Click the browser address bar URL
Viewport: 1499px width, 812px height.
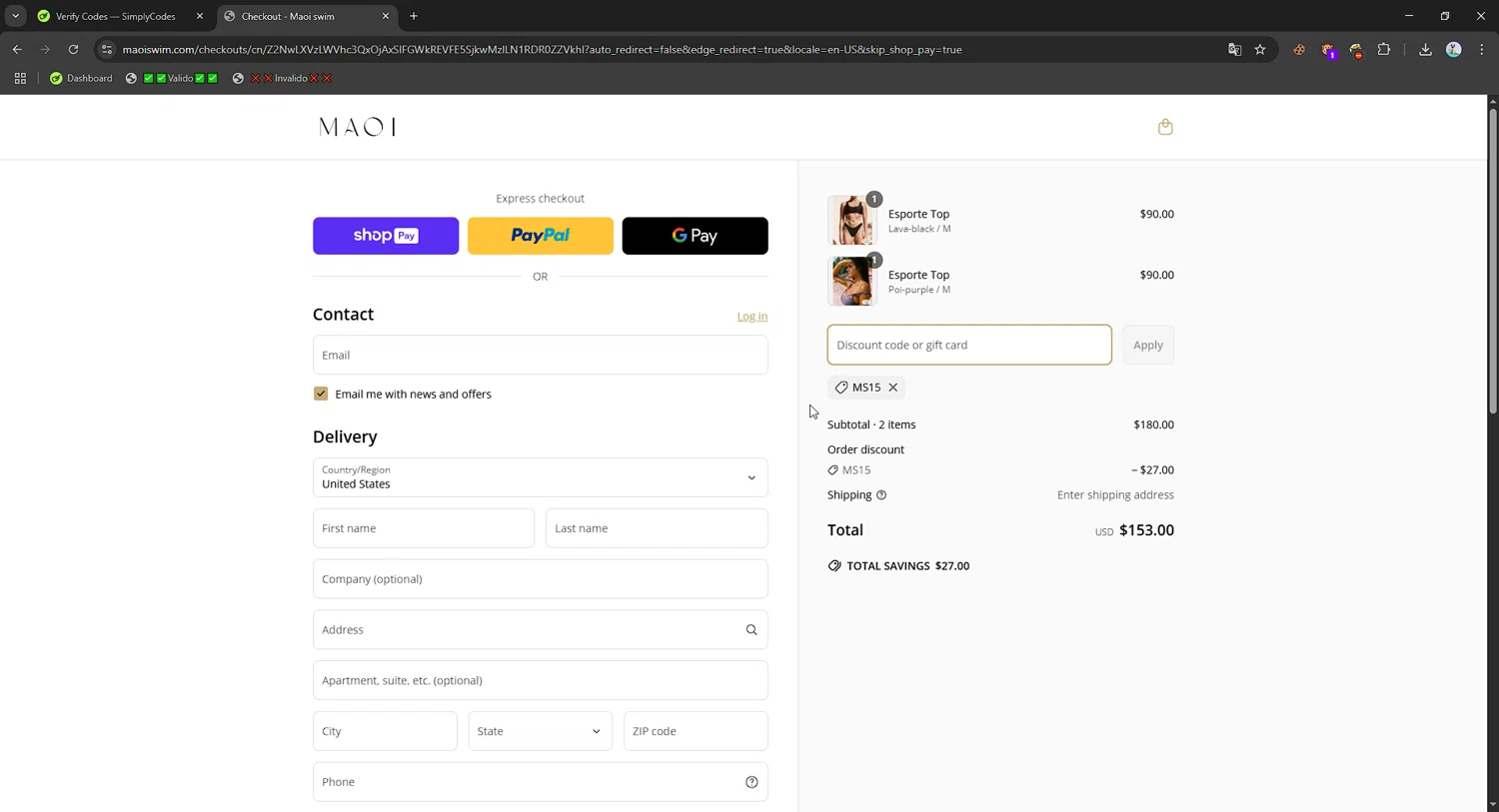(x=542, y=49)
